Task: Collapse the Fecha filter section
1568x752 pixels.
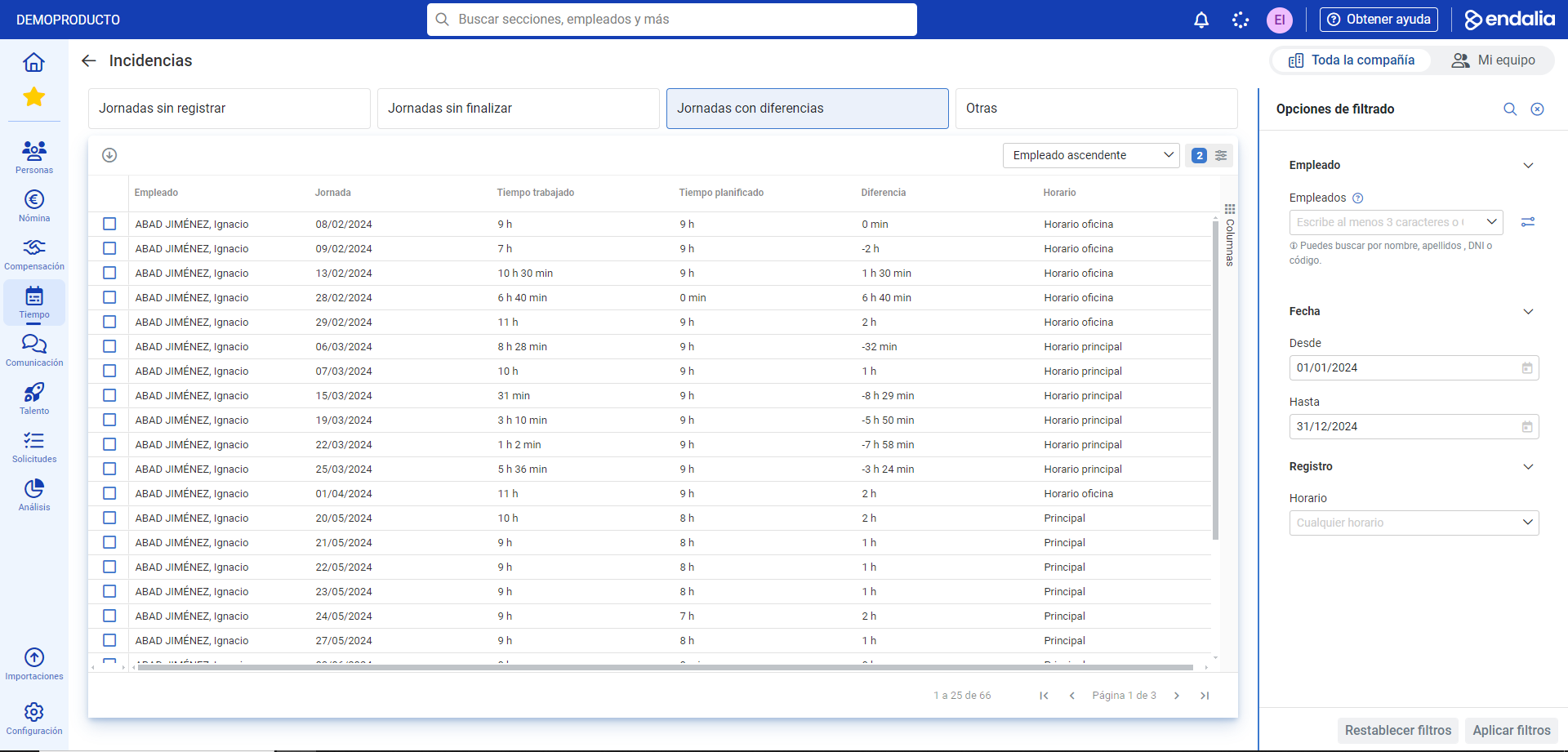Action: 1528,311
